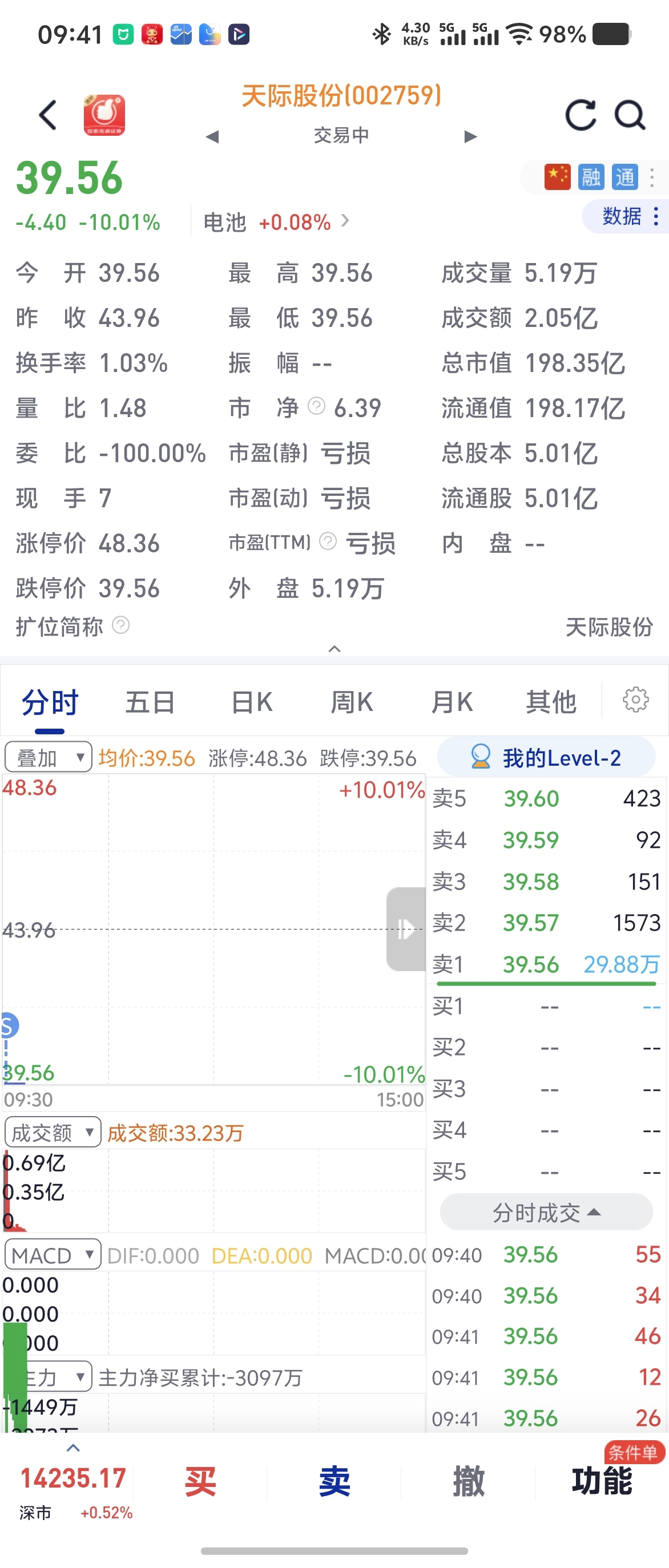Tap the 均价:39.56 average price label
Screen dimensions: 669x1568
click(x=147, y=758)
